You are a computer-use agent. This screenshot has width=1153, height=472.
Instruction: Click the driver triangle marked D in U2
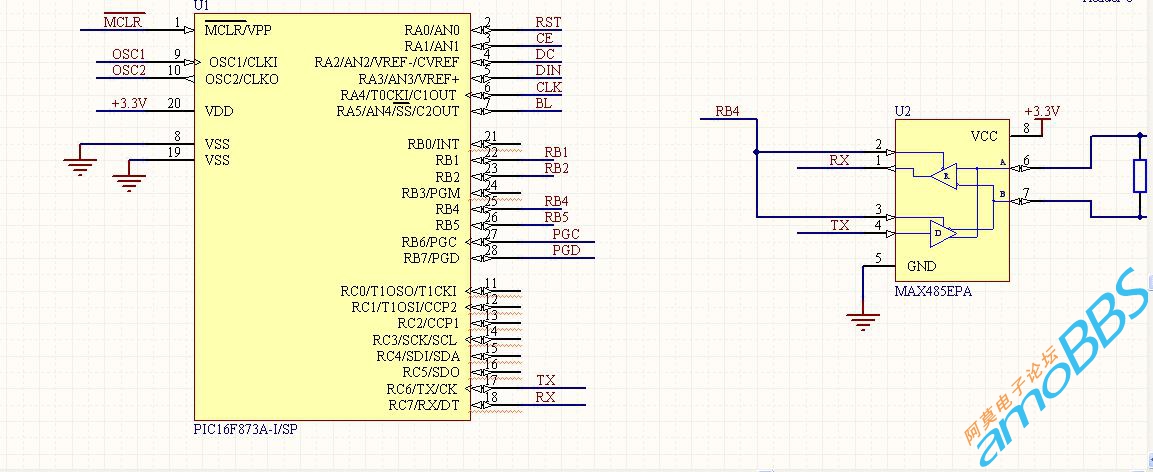pyautogui.click(x=943, y=233)
